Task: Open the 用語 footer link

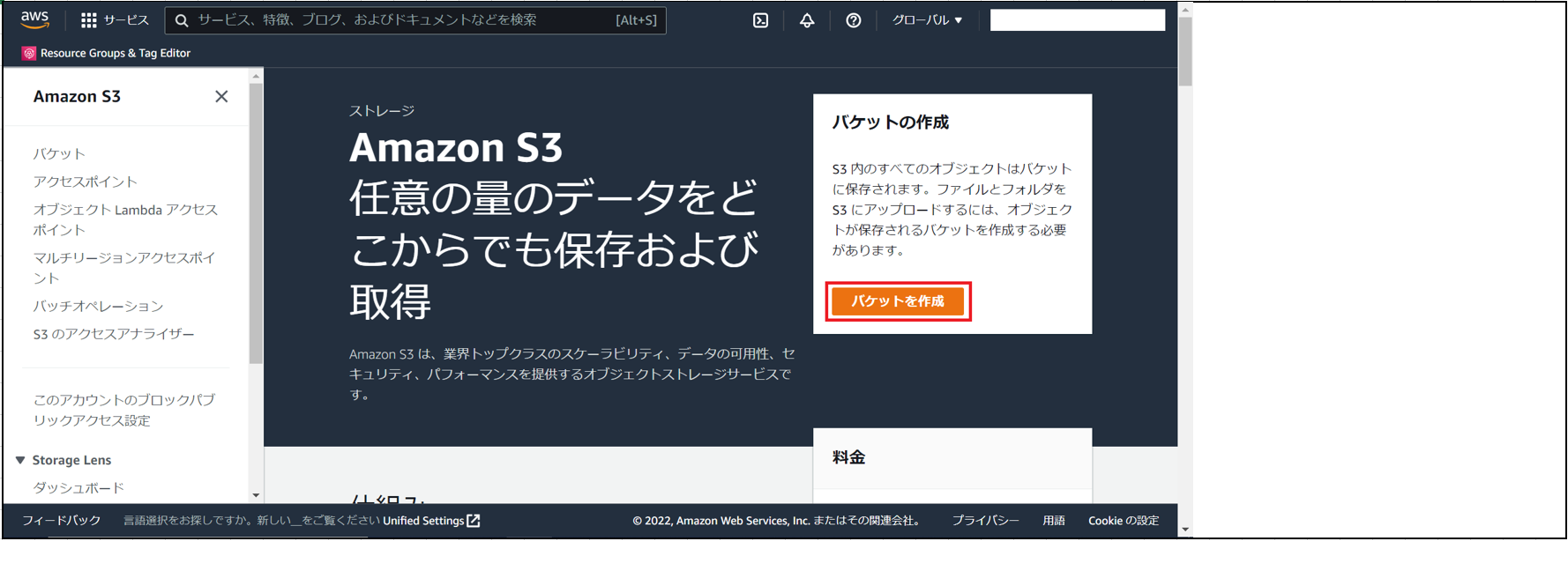Action: point(1054,521)
